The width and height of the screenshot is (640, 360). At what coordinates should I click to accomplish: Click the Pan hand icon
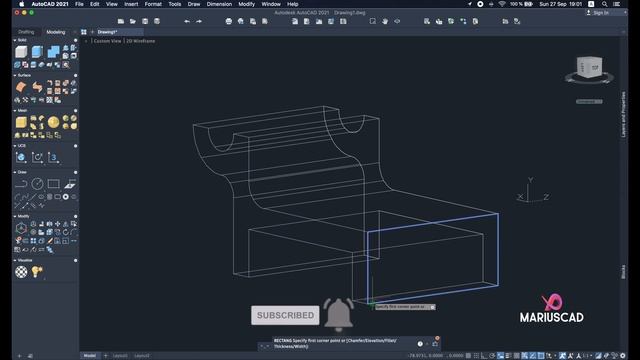(385, 21)
